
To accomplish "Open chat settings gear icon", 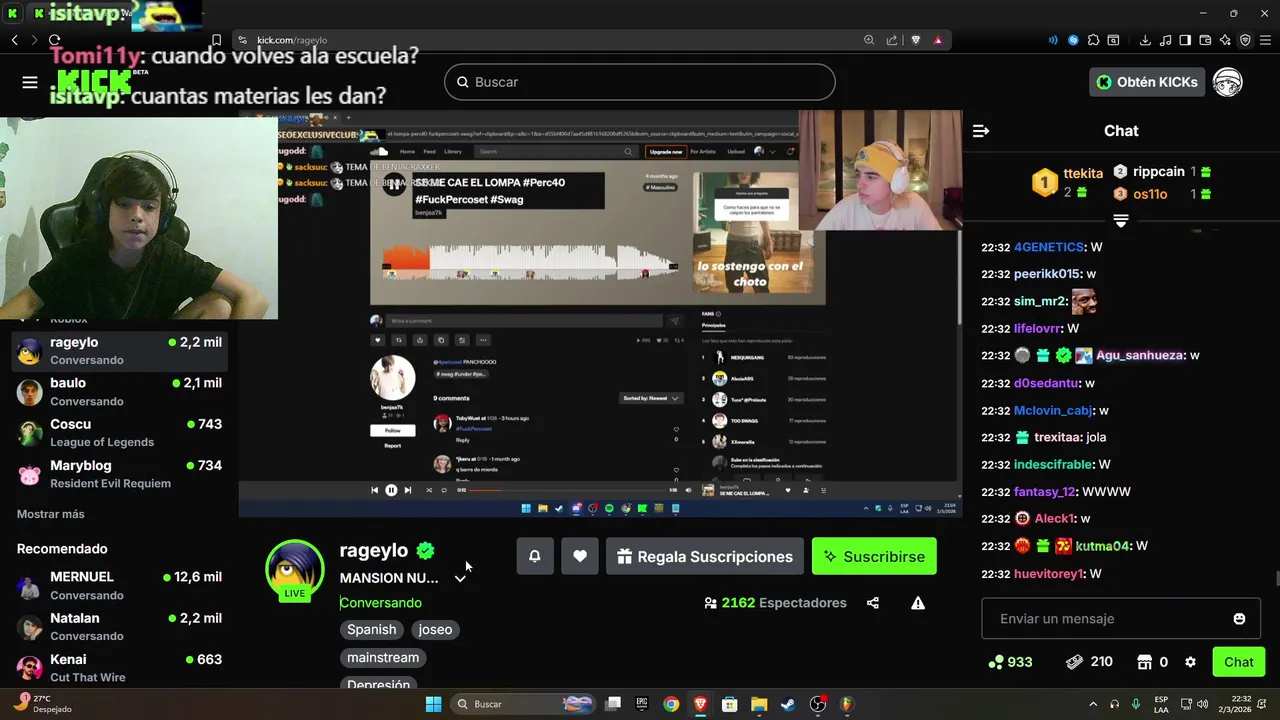I will [x=1190, y=662].
